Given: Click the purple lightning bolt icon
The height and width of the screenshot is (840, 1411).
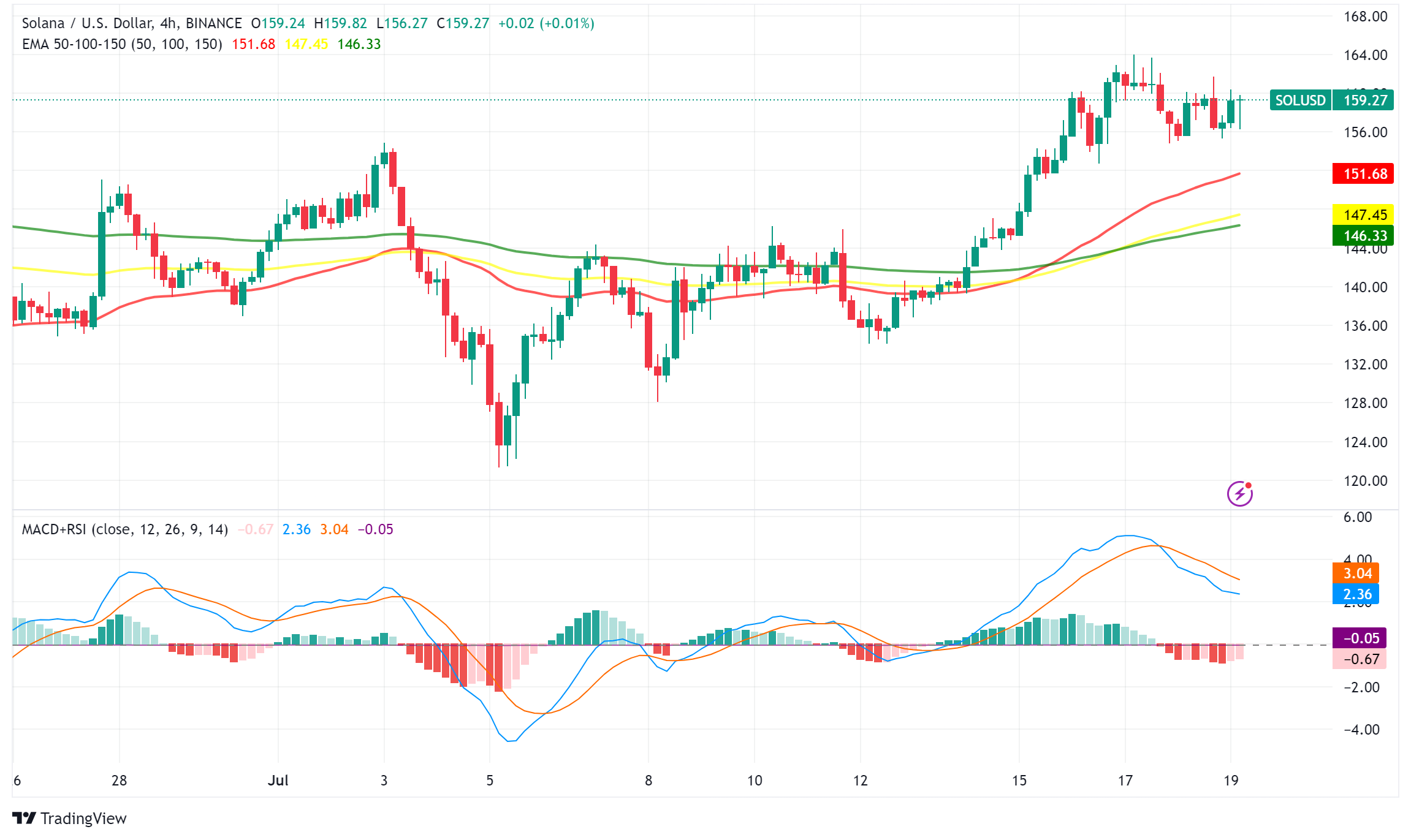Looking at the screenshot, I should 1239,494.
